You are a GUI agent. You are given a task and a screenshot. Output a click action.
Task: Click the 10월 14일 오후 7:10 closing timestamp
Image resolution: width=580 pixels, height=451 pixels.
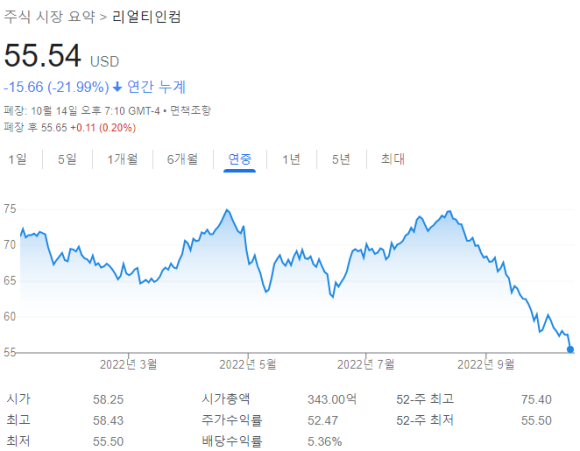pos(95,111)
